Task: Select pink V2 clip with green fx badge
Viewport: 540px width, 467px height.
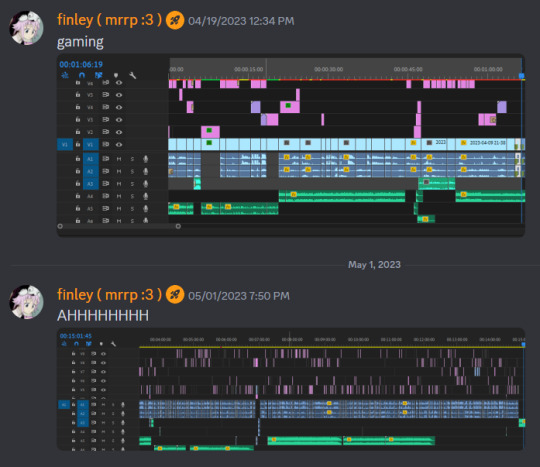Action: (210, 132)
